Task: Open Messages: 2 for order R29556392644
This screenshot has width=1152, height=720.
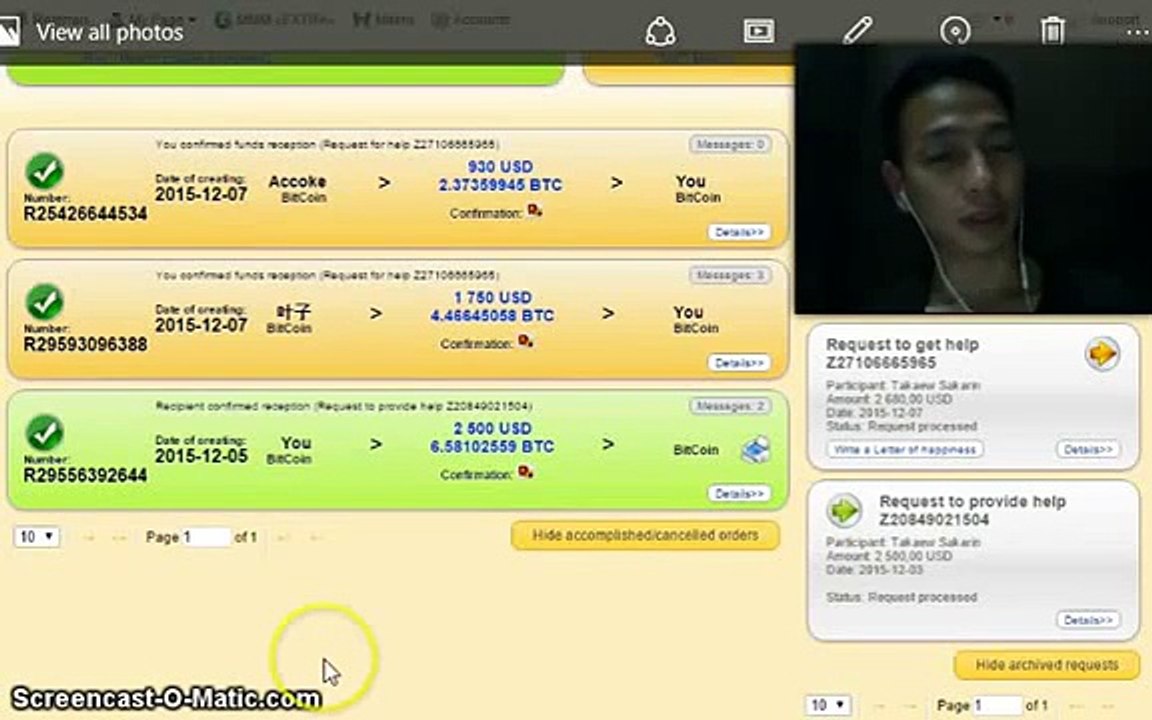Action: [x=730, y=406]
